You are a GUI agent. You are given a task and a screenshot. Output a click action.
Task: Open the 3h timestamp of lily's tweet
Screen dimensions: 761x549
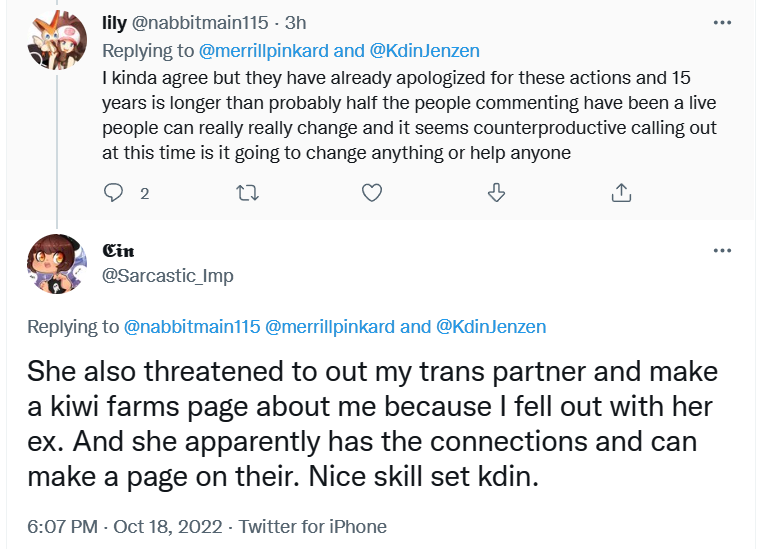pos(296,23)
